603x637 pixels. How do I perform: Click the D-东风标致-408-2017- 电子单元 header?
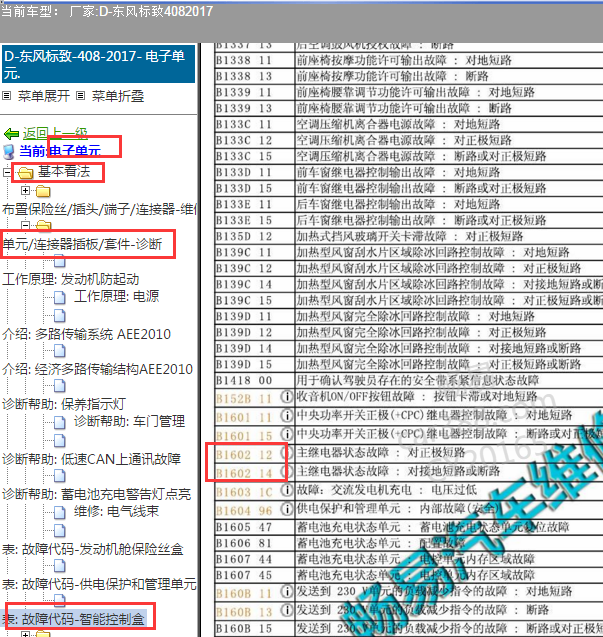[98, 64]
